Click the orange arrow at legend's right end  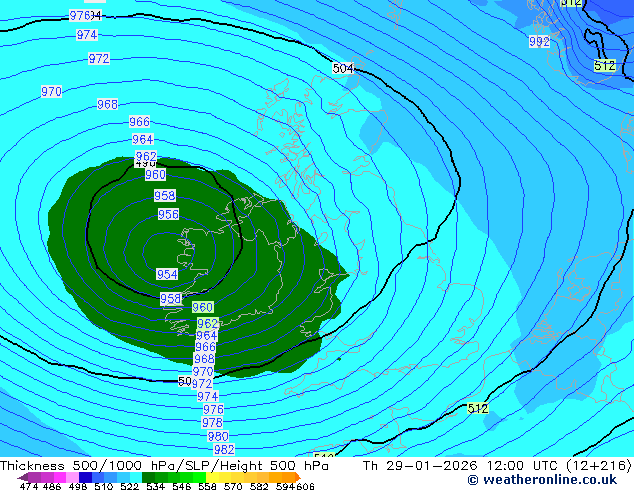click(x=298, y=477)
